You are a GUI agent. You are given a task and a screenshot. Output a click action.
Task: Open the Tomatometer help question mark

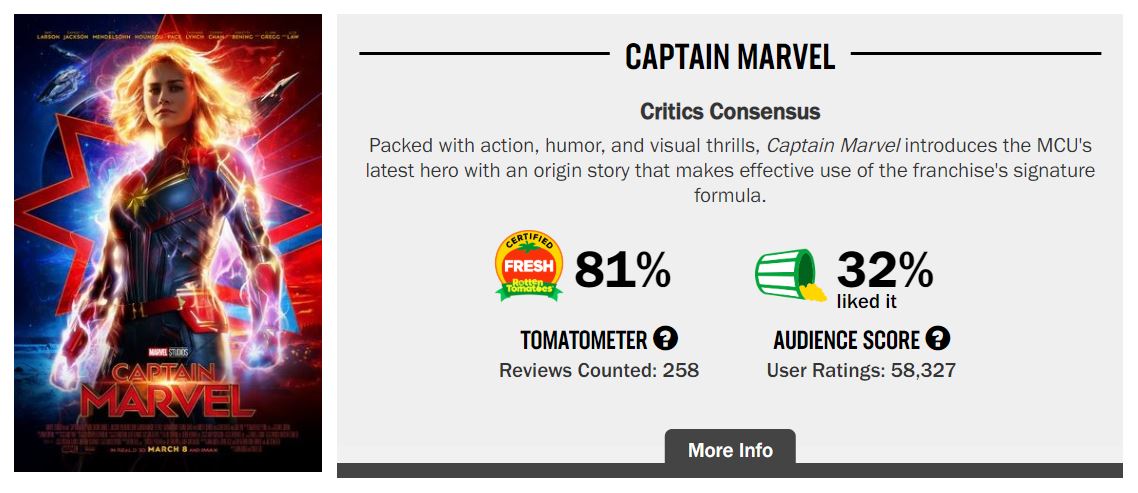pyautogui.click(x=665, y=339)
